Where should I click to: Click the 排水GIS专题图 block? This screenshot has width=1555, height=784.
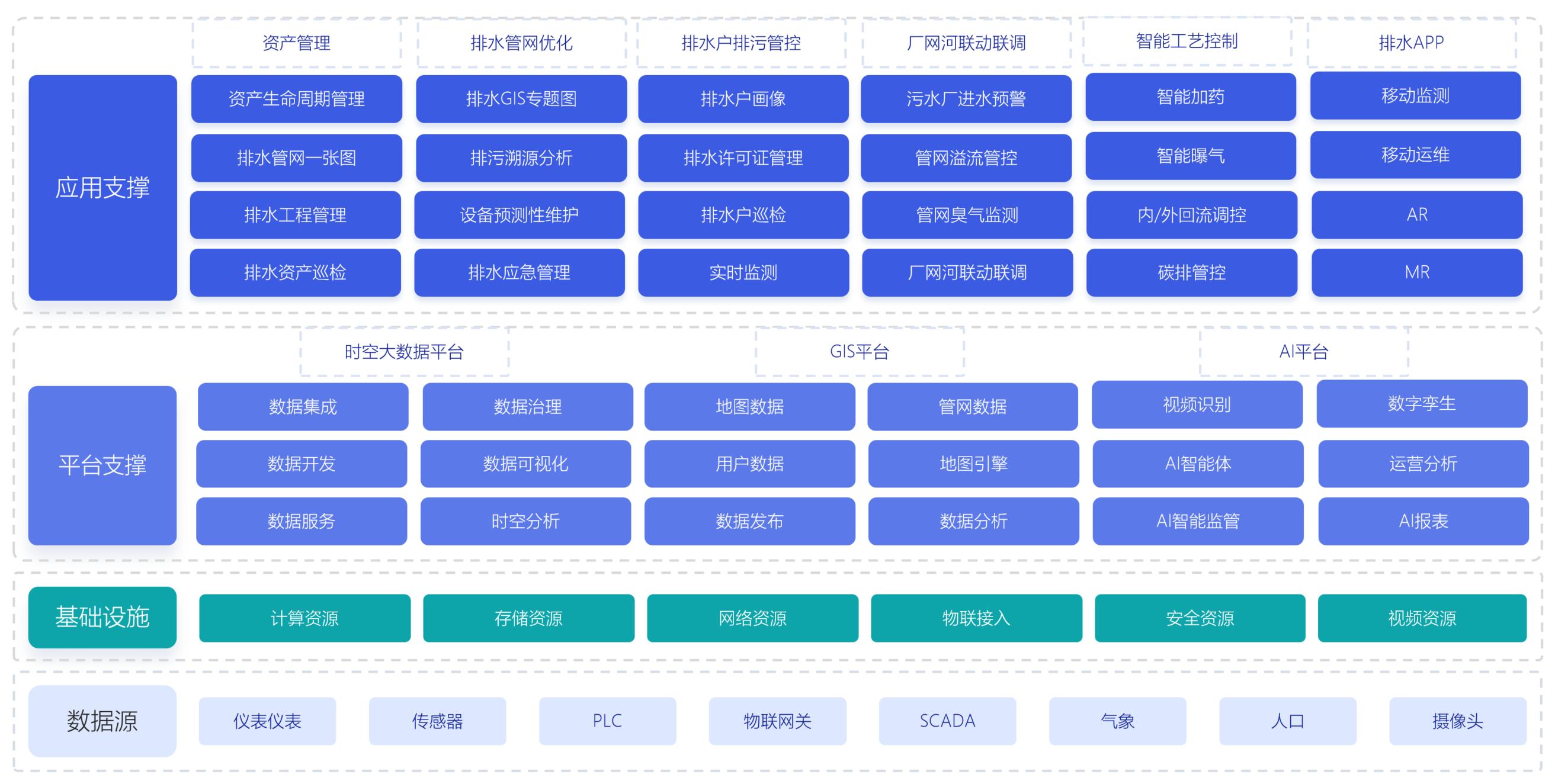tap(520, 99)
